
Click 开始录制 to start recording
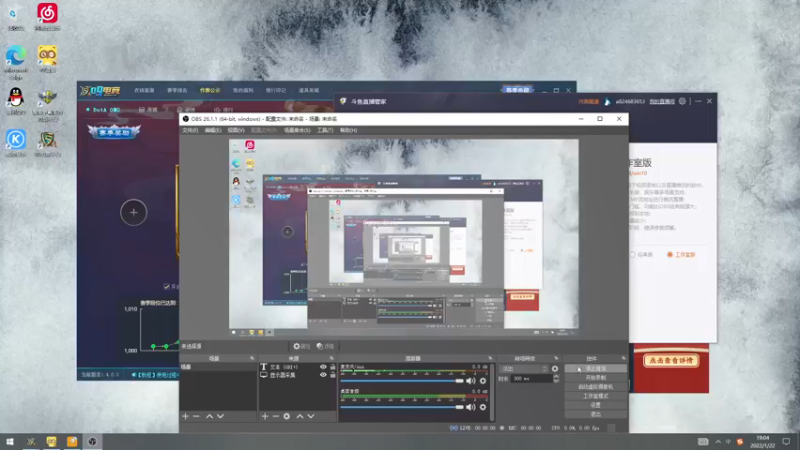coord(595,378)
